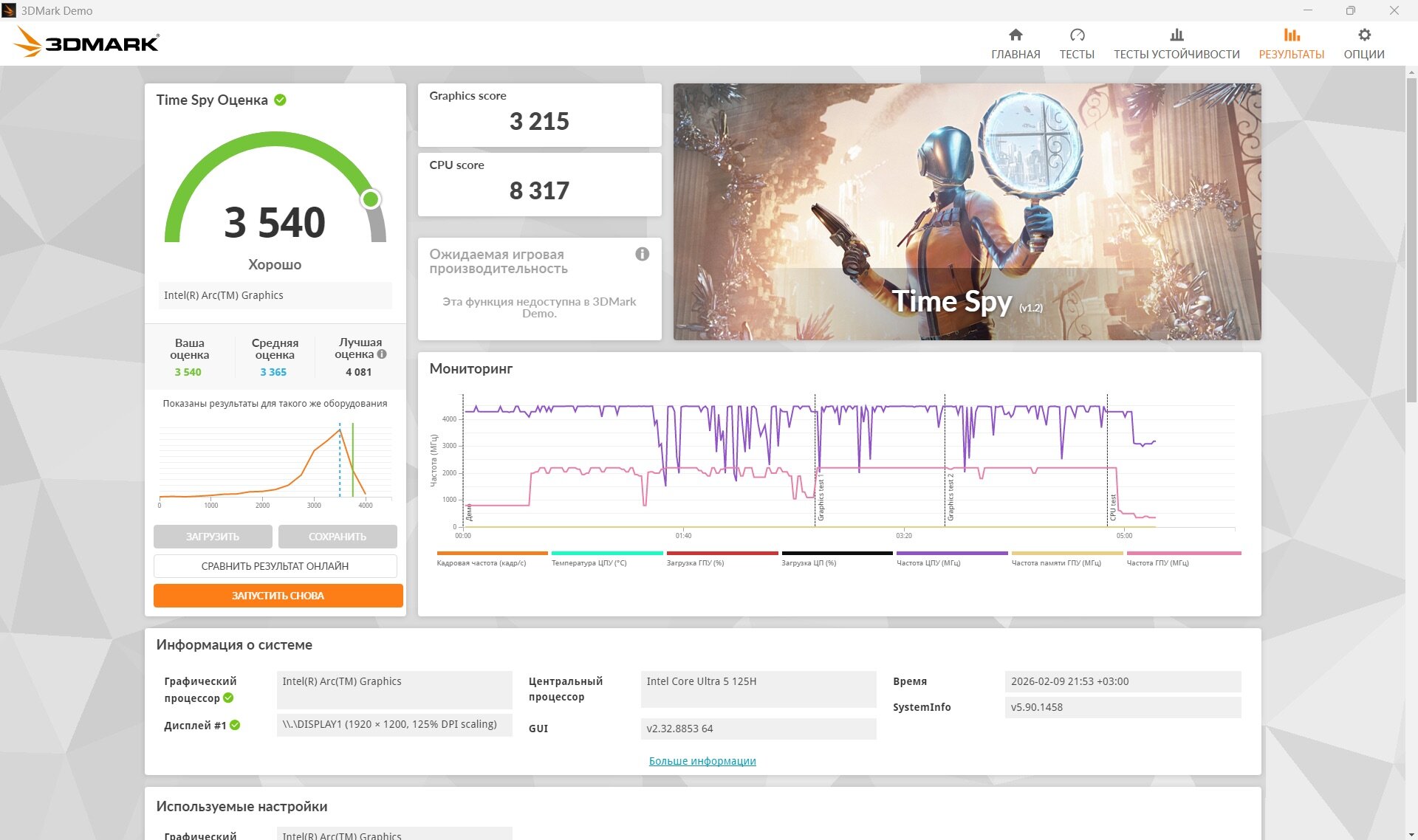Click green check next to Дисплей #1
This screenshot has height=840, width=1418.
(235, 725)
